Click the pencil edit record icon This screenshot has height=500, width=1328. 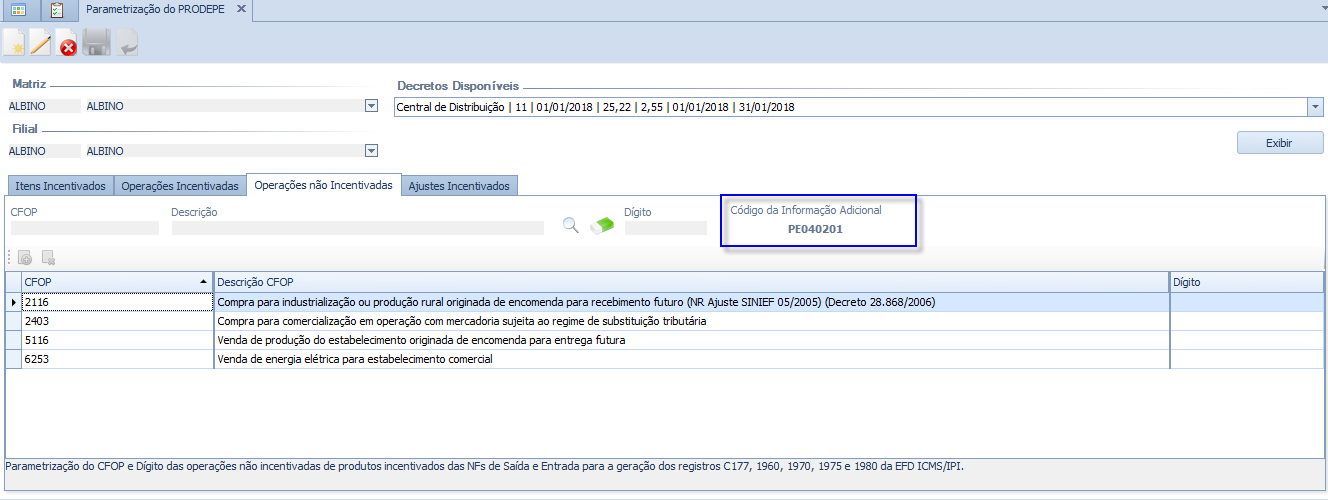[x=40, y=43]
